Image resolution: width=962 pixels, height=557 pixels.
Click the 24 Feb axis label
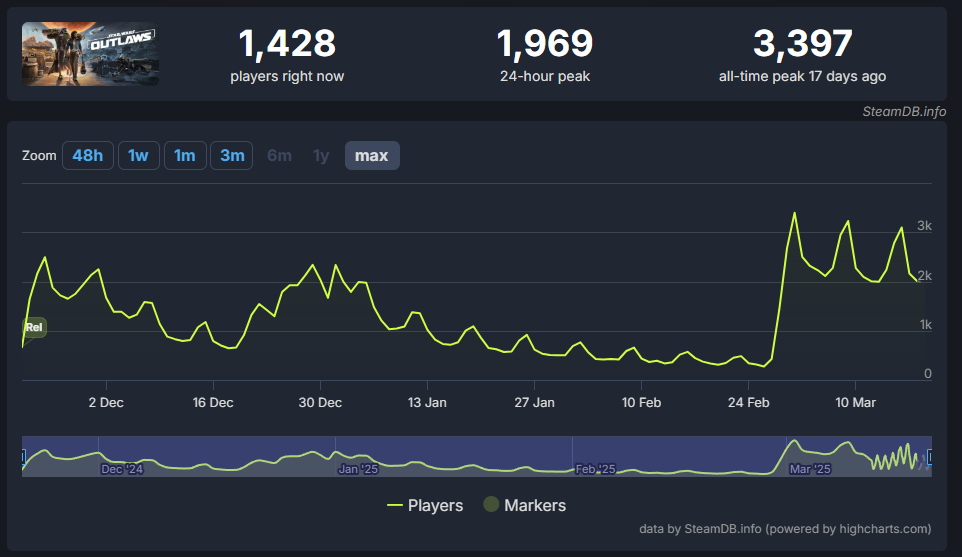pyautogui.click(x=748, y=403)
